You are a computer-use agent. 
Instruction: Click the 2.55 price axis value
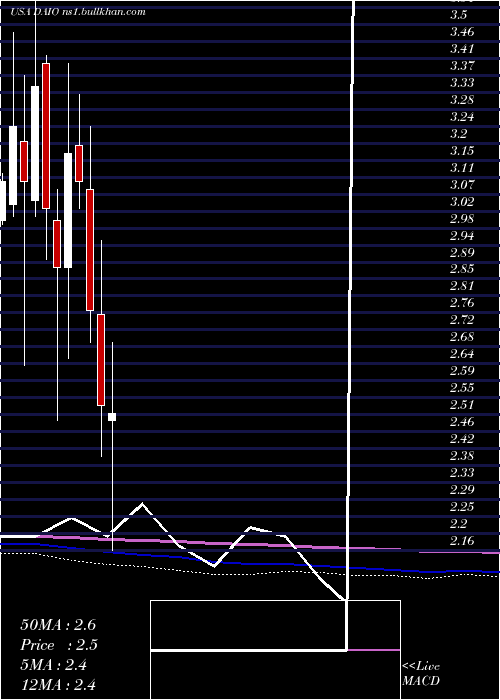[462, 388]
